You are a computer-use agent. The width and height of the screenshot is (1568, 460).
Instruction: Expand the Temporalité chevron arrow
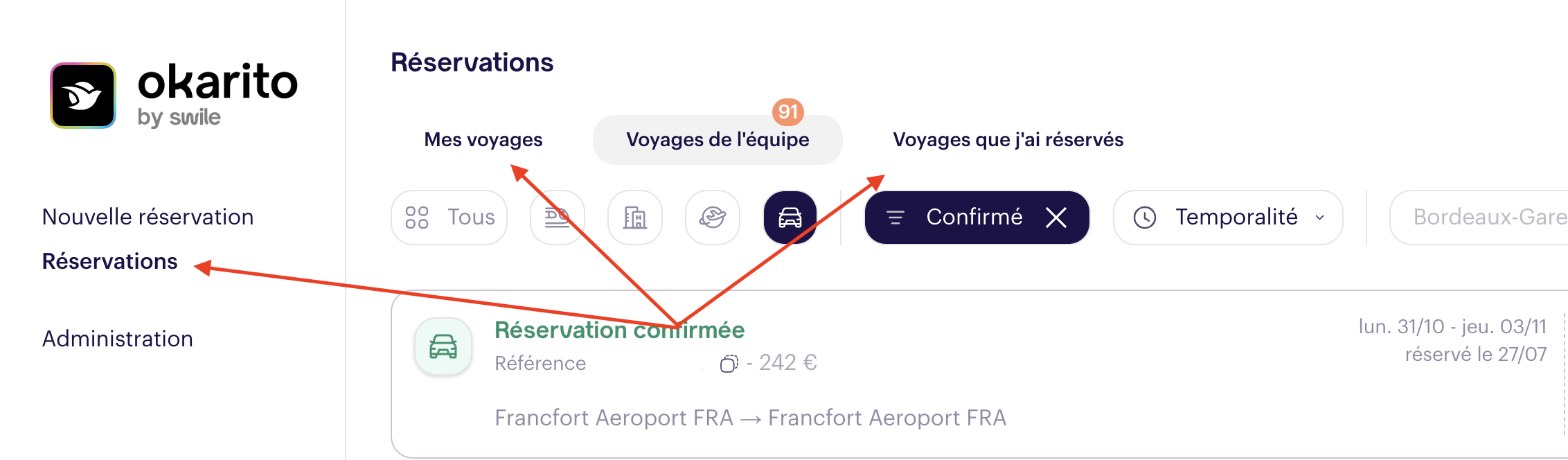[1320, 218]
